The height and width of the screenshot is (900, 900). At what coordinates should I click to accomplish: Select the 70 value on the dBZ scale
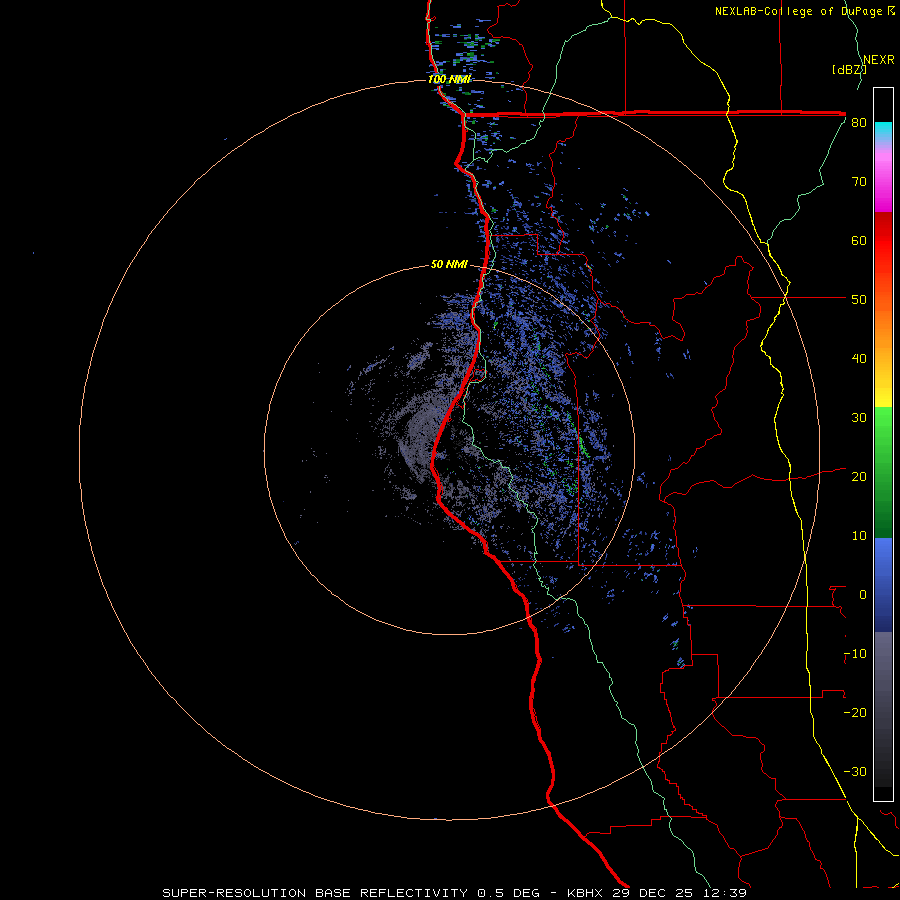pyautogui.click(x=859, y=182)
